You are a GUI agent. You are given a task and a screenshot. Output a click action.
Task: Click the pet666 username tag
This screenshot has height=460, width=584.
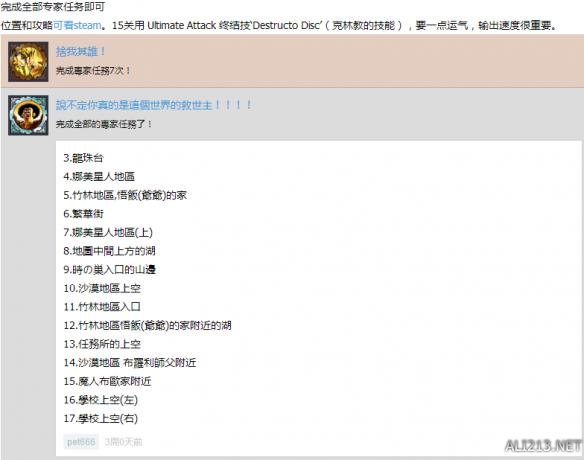(81, 442)
